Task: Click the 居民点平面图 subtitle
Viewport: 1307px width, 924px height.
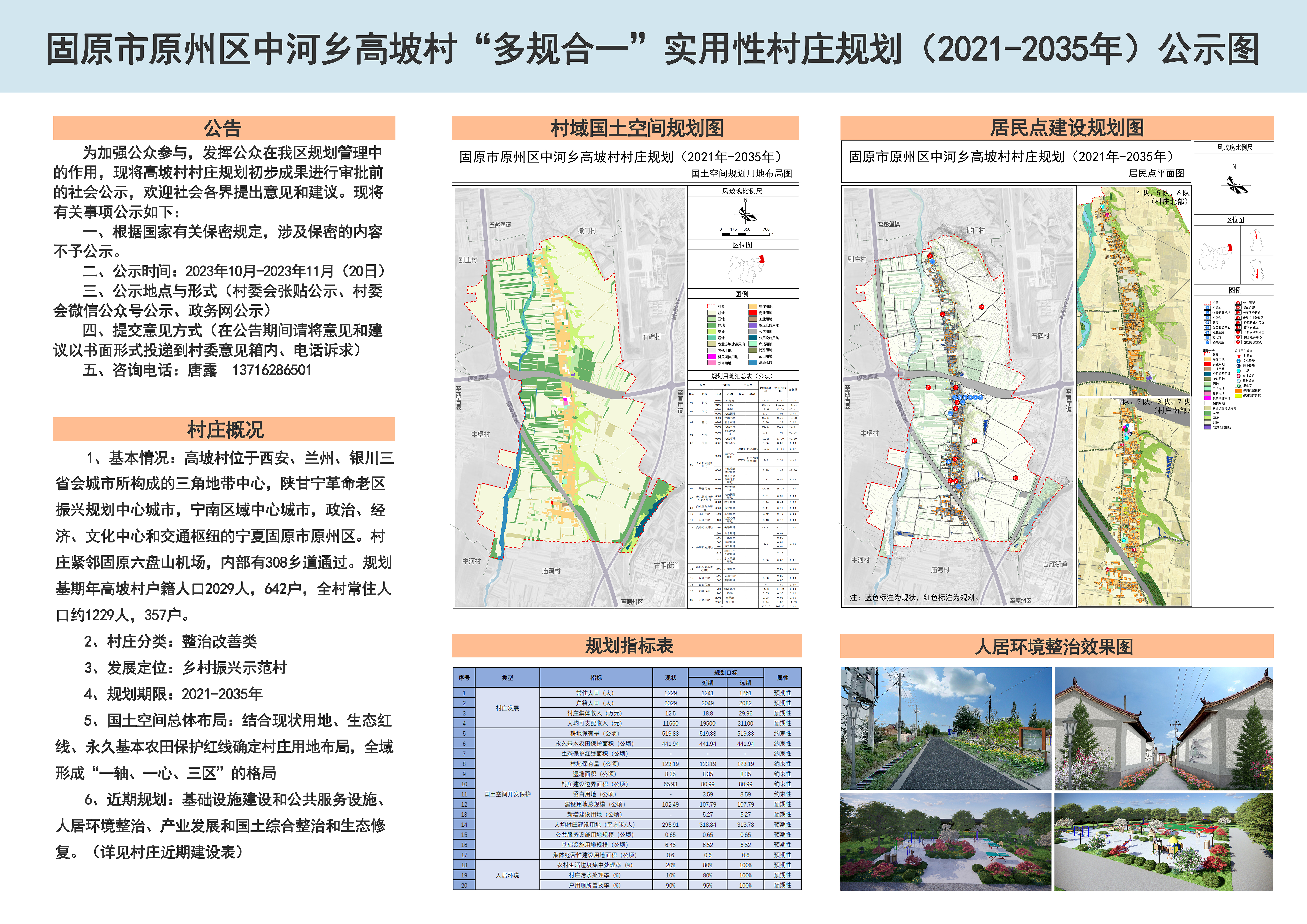Action: (1156, 174)
